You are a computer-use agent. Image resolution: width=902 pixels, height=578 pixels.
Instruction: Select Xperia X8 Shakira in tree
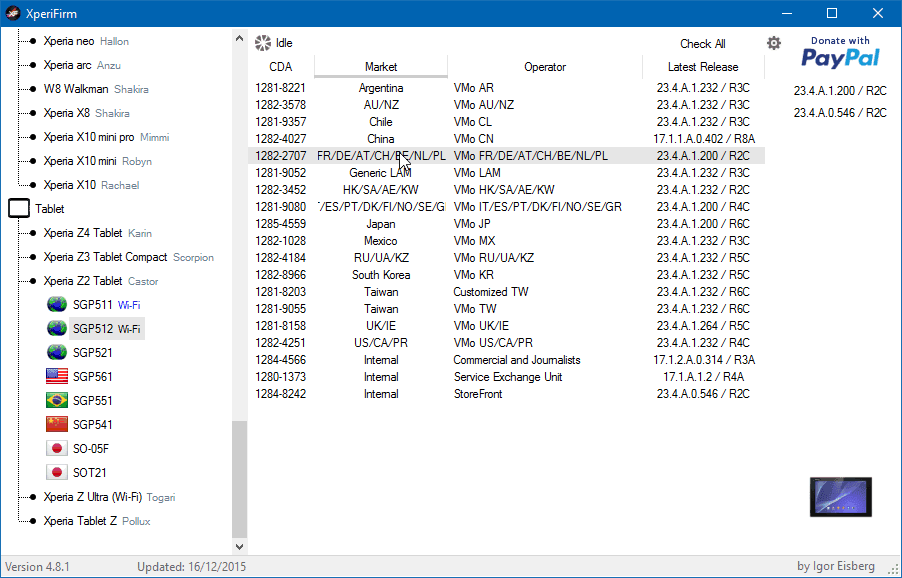pos(86,113)
